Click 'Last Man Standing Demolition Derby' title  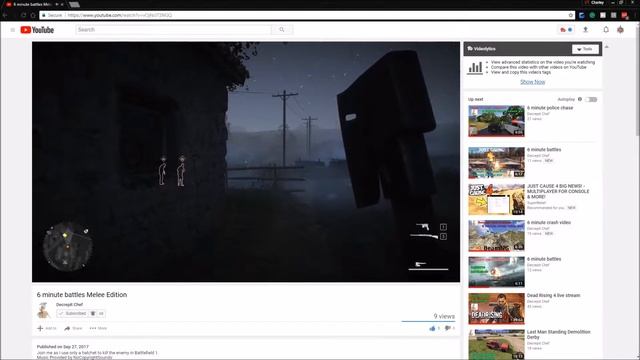pos(558,334)
